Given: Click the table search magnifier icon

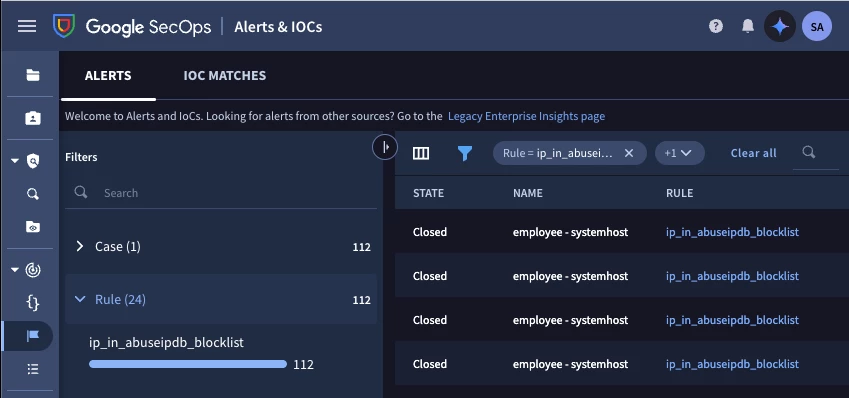Looking at the screenshot, I should [x=809, y=152].
